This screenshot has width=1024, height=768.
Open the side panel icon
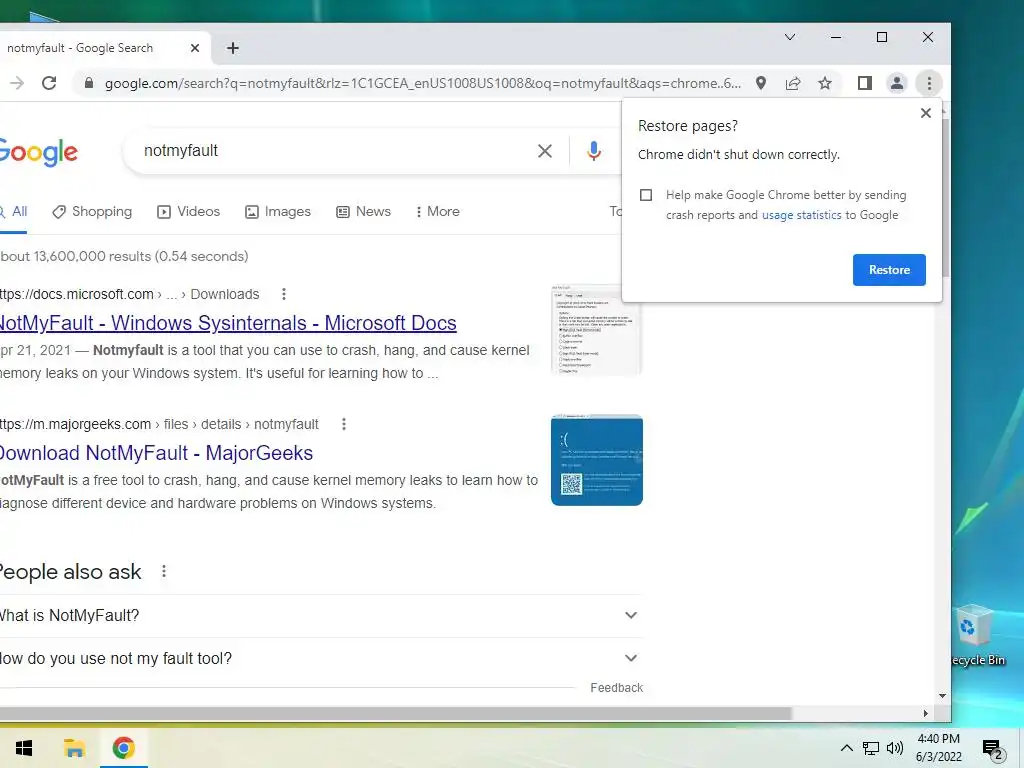(x=865, y=83)
